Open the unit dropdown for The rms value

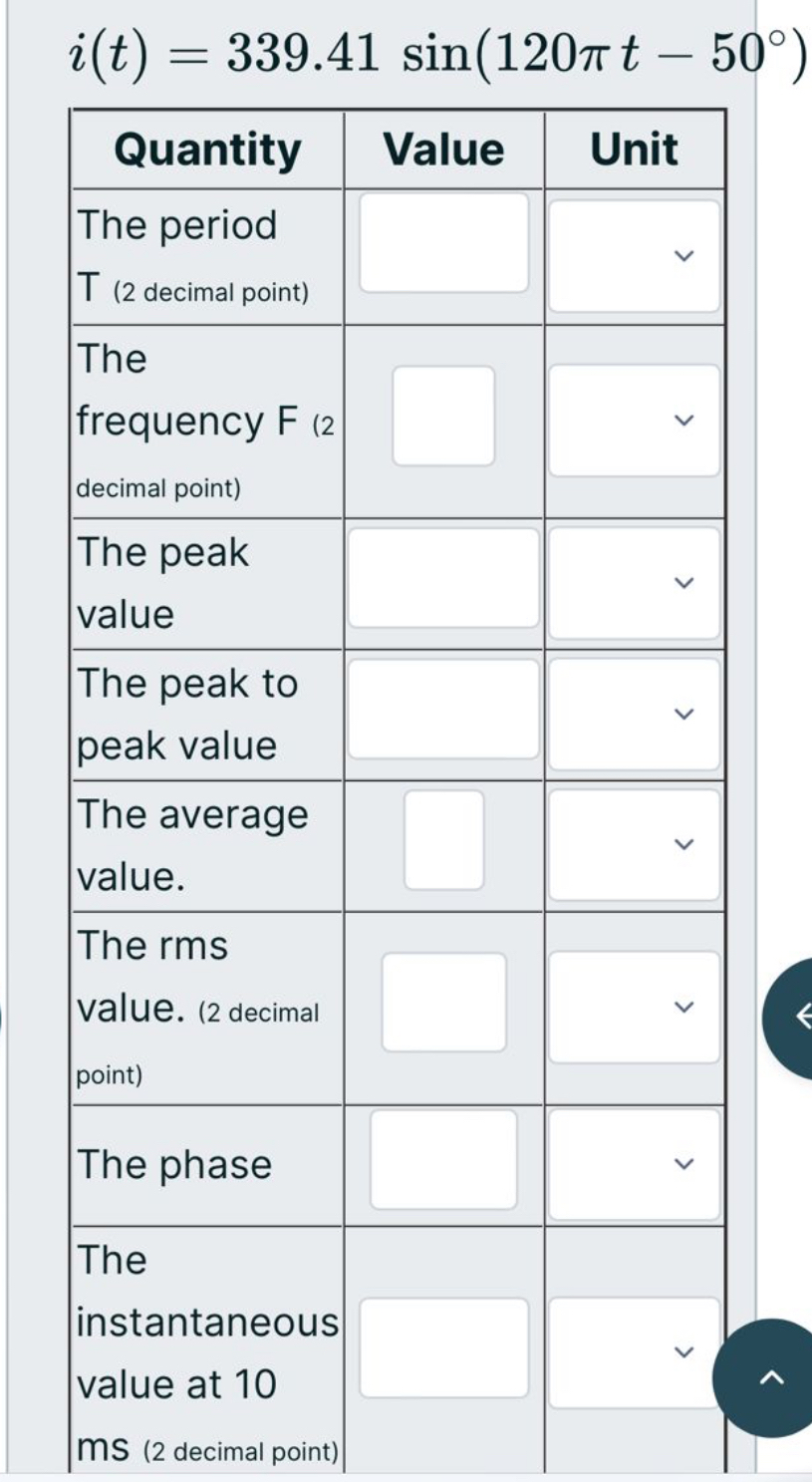[634, 1007]
